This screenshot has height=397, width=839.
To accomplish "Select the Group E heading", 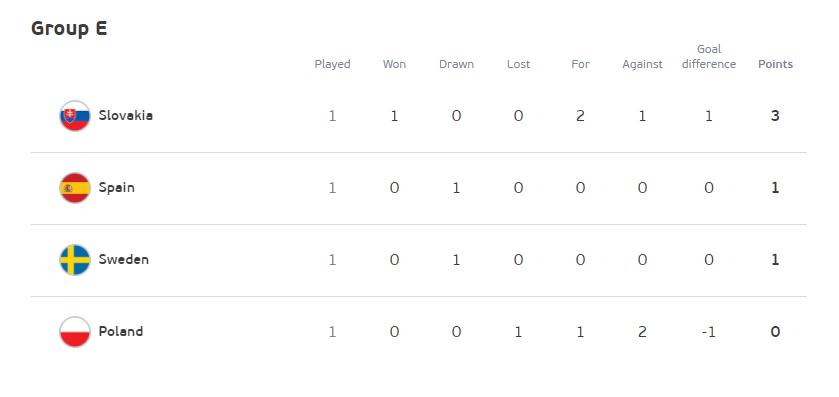I will pos(69,28).
